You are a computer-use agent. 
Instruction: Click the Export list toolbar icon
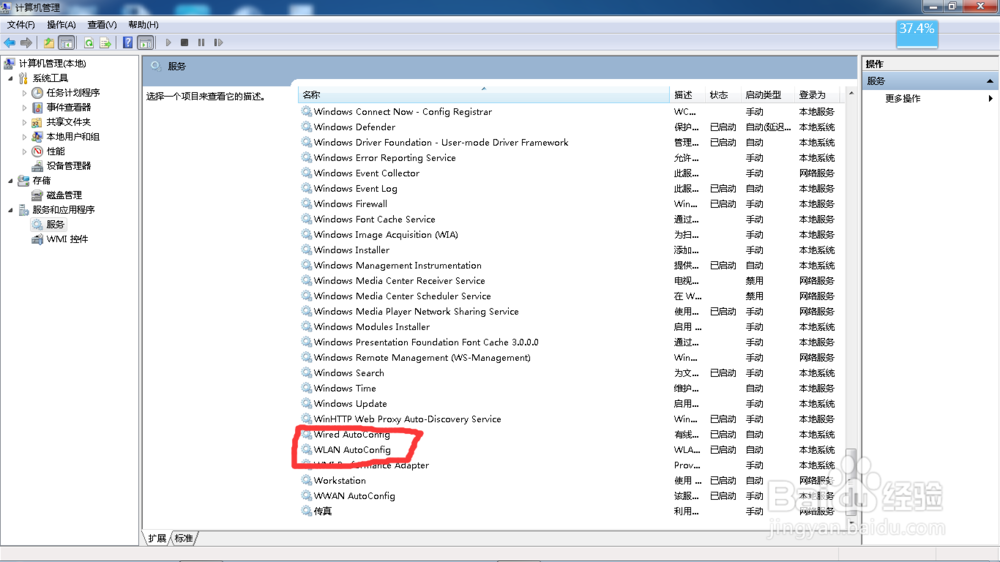tap(105, 43)
